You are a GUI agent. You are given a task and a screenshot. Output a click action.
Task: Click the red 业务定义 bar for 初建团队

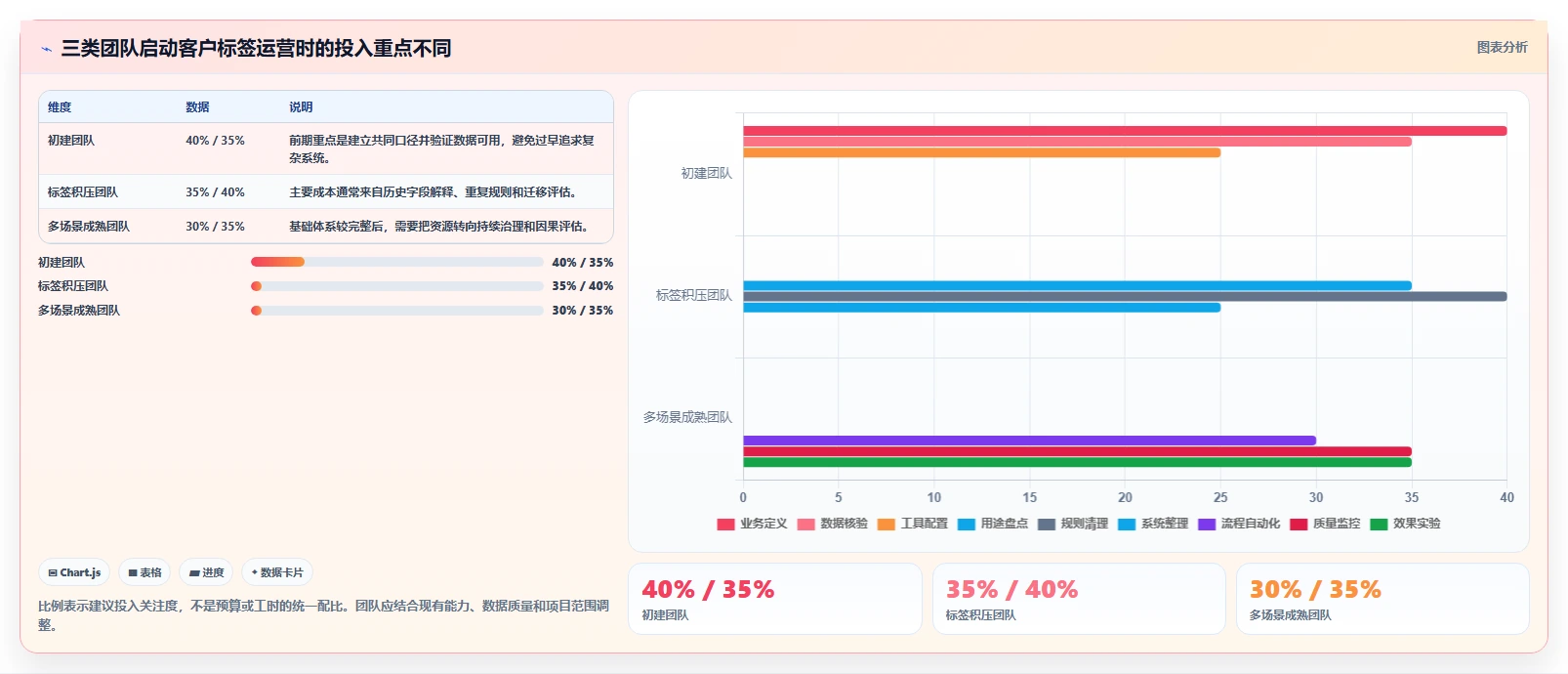1125,131
